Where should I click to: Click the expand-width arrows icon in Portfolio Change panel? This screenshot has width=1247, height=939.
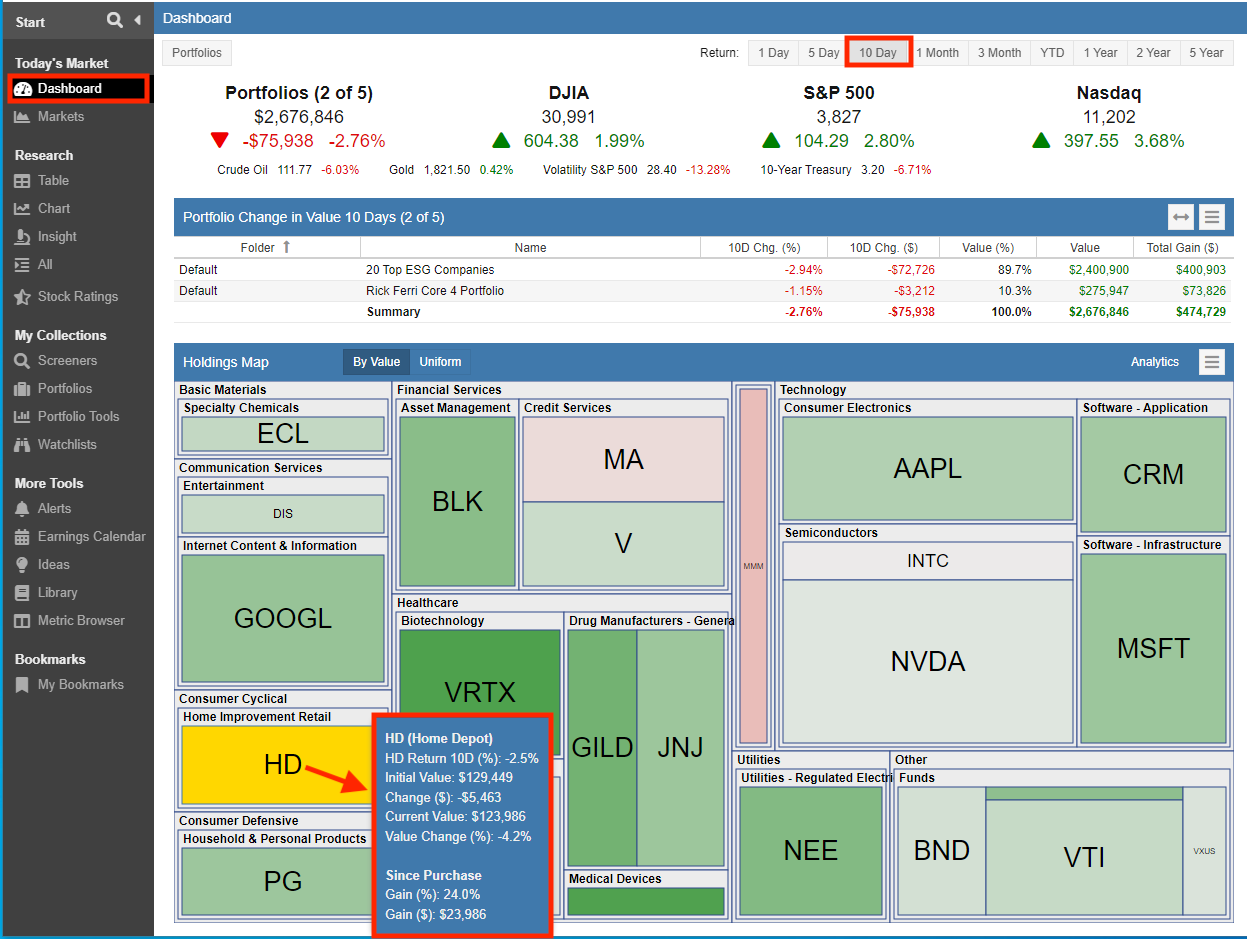(1181, 217)
